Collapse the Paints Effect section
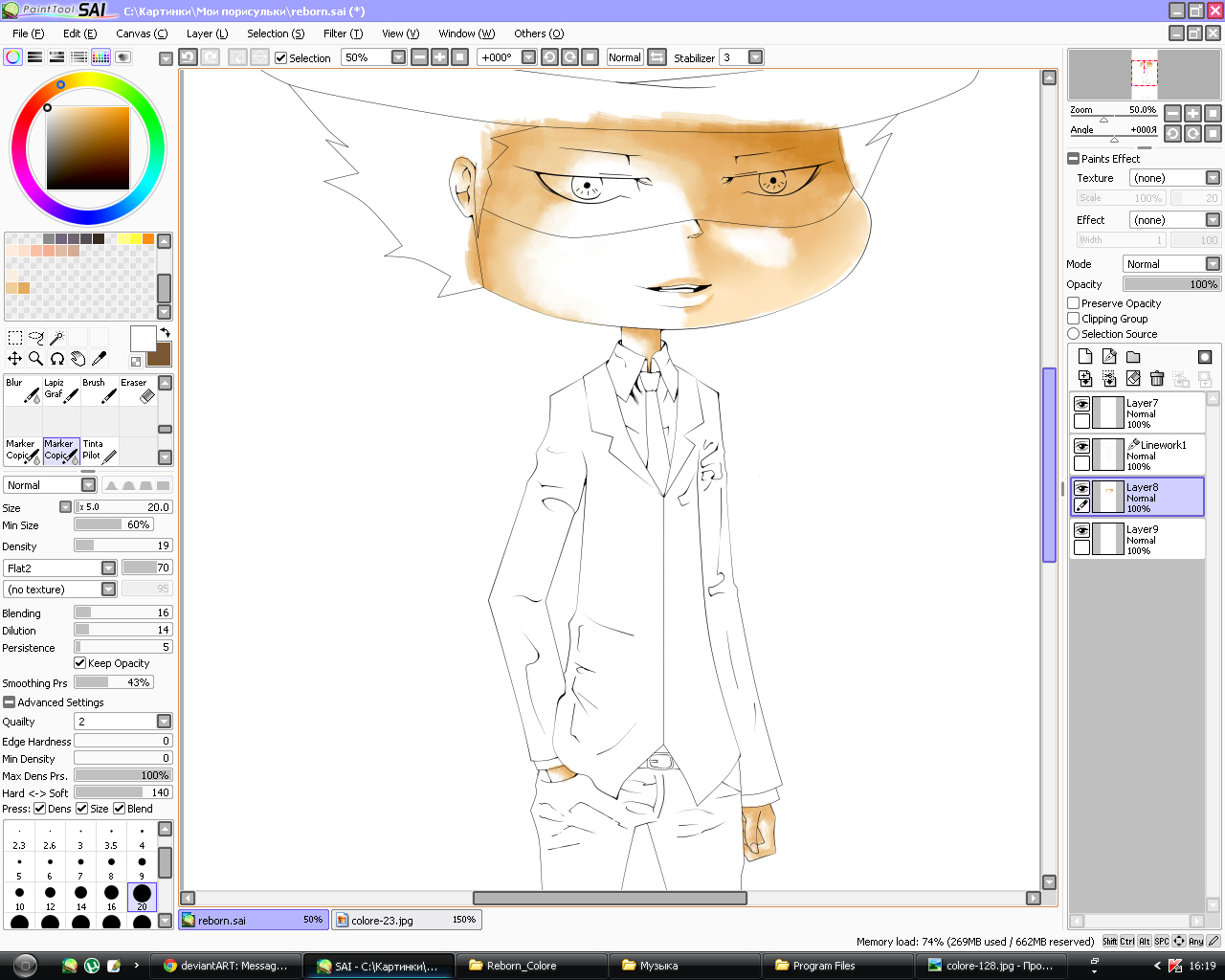The width and height of the screenshot is (1225, 980). (x=1073, y=159)
